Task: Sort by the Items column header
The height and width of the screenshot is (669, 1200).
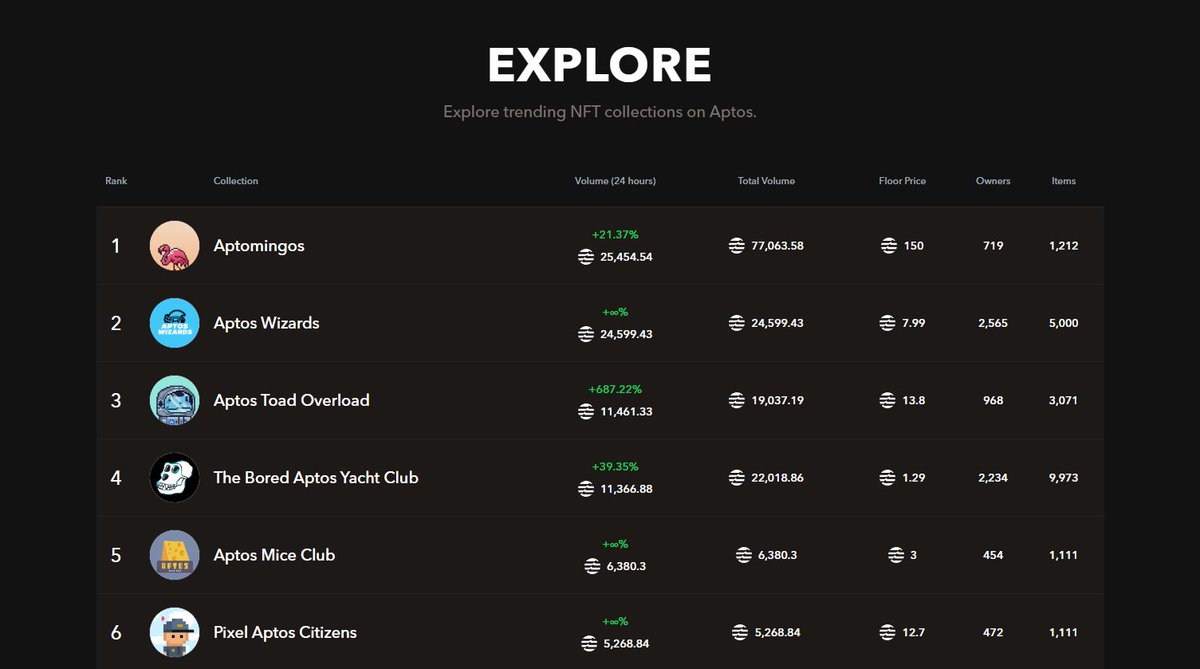Action: click(x=1063, y=181)
